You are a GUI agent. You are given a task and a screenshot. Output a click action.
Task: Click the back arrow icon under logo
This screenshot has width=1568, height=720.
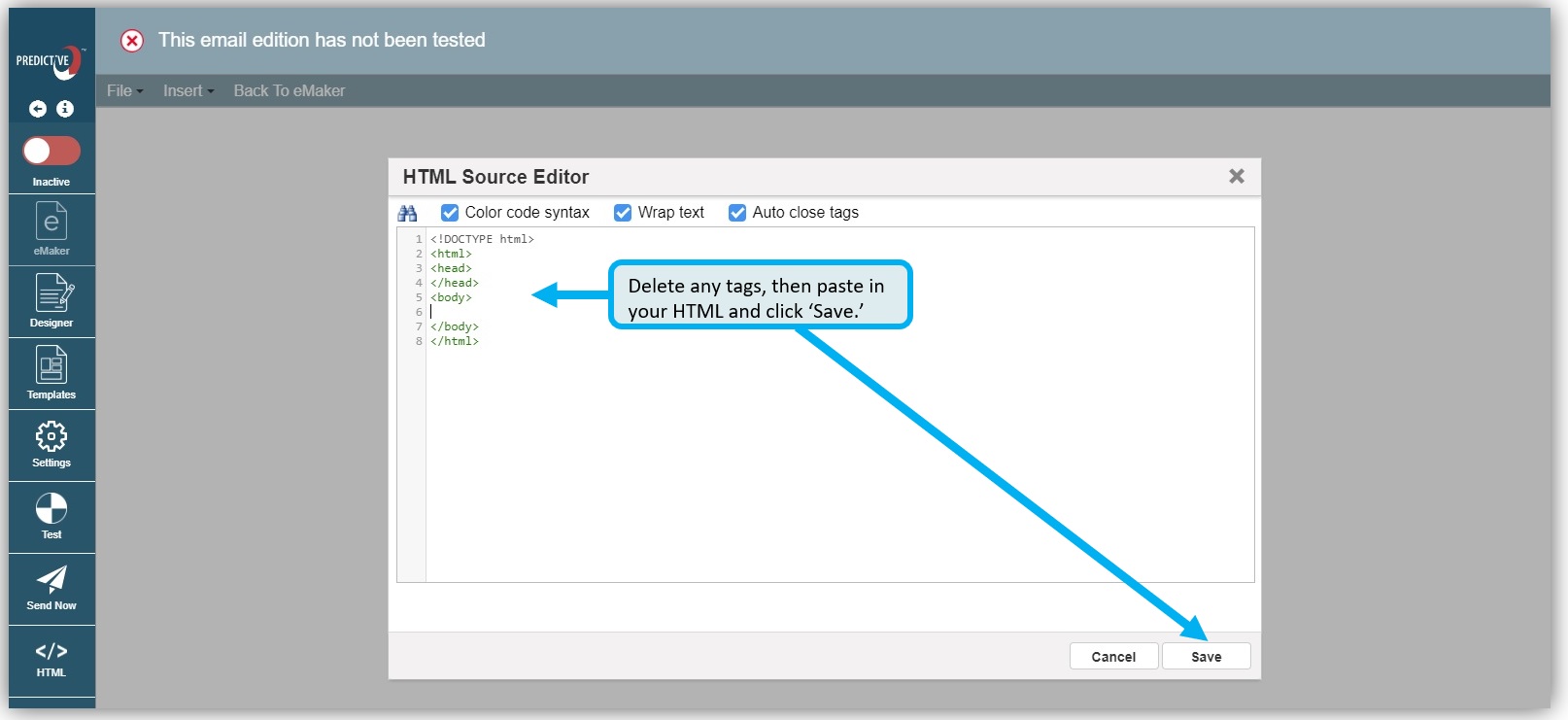pos(38,109)
